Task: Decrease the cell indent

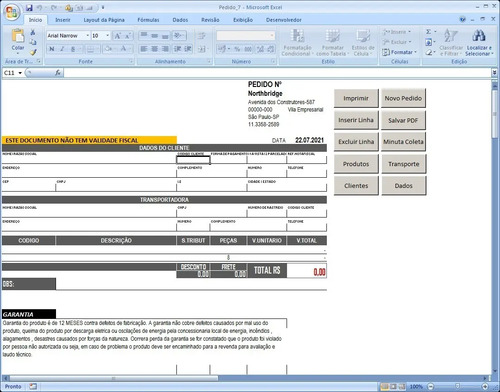Action: point(178,49)
